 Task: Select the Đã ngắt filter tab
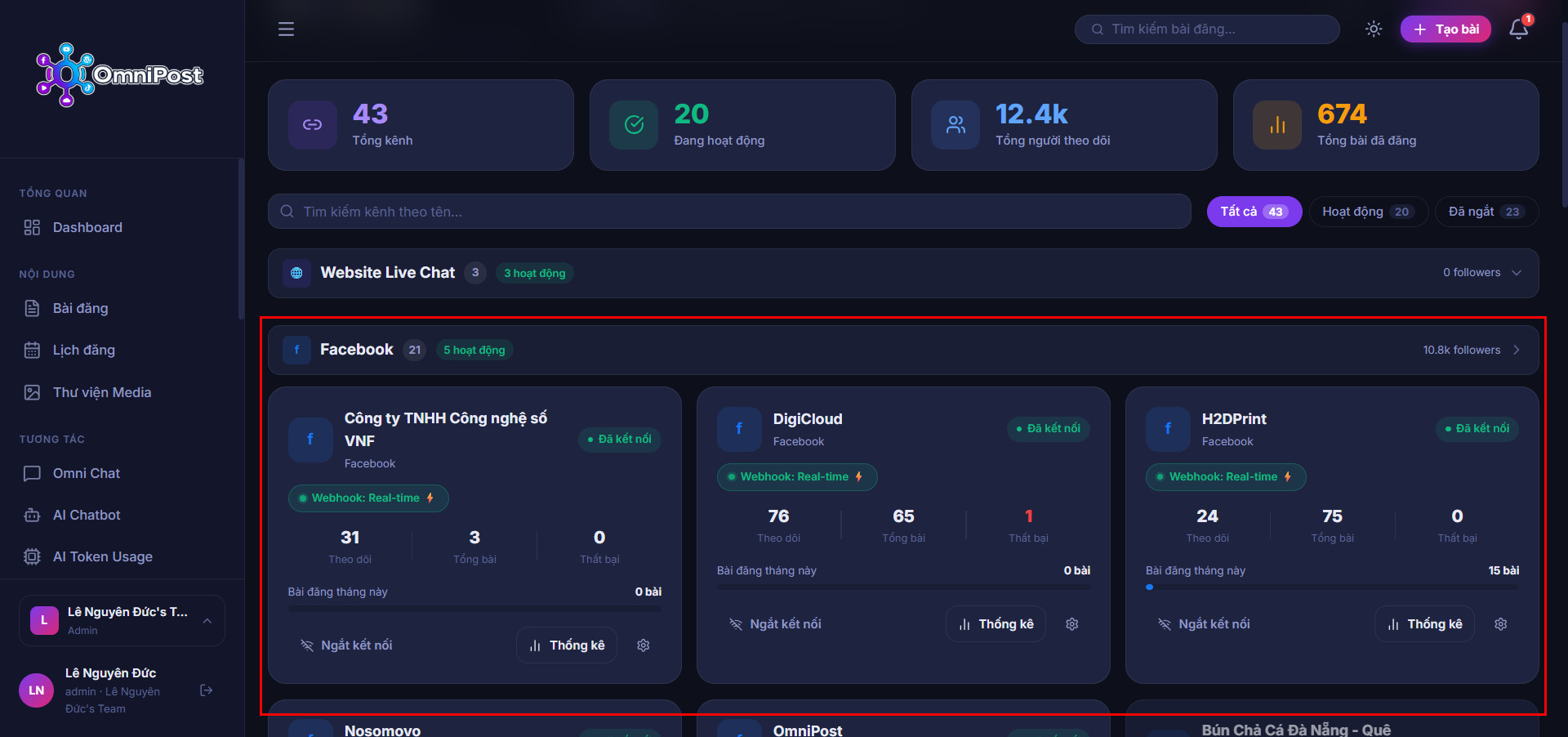pos(1486,212)
